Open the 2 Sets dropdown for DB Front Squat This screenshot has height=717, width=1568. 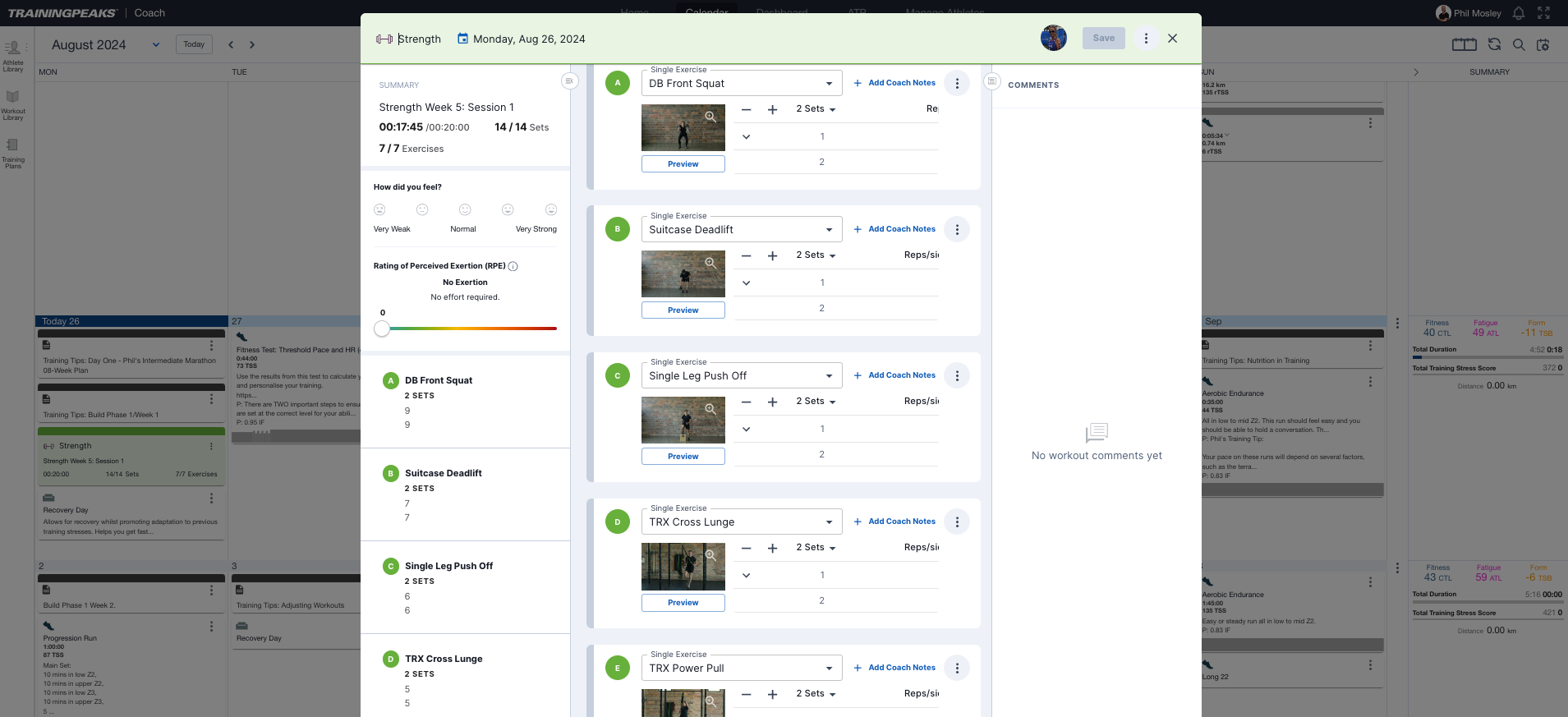pyautogui.click(x=816, y=109)
